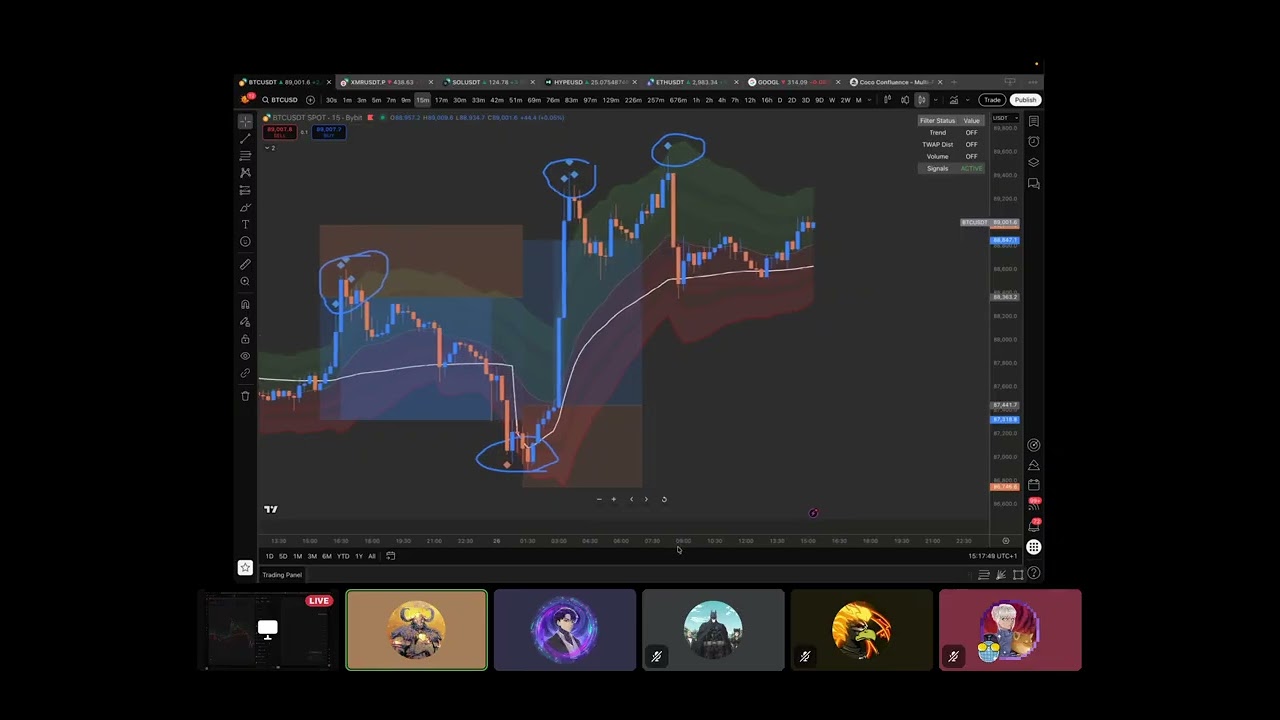
Task: Open the help center question mark
Action: pyautogui.click(x=1034, y=573)
